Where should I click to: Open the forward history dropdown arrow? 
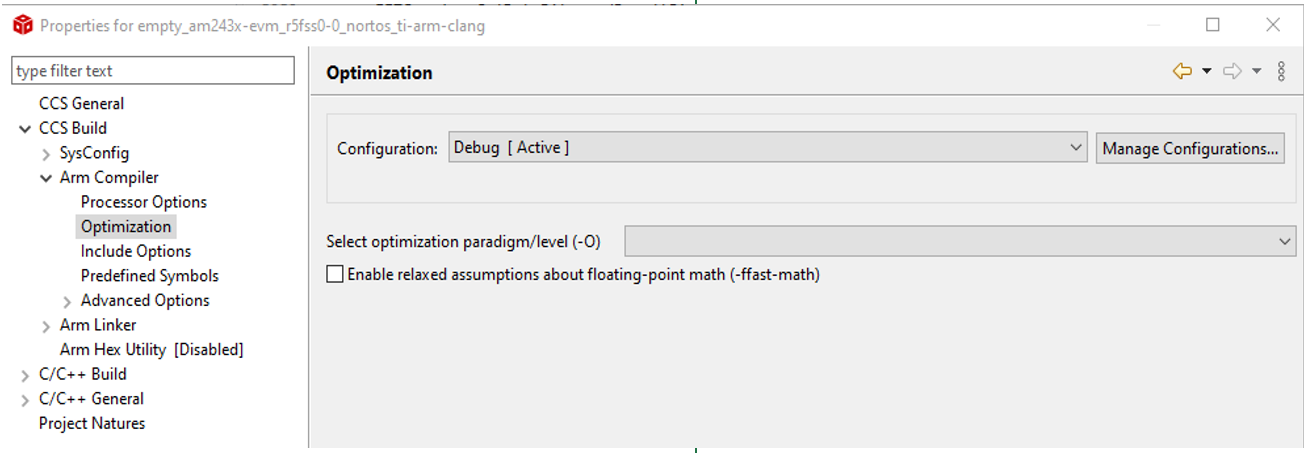1256,71
